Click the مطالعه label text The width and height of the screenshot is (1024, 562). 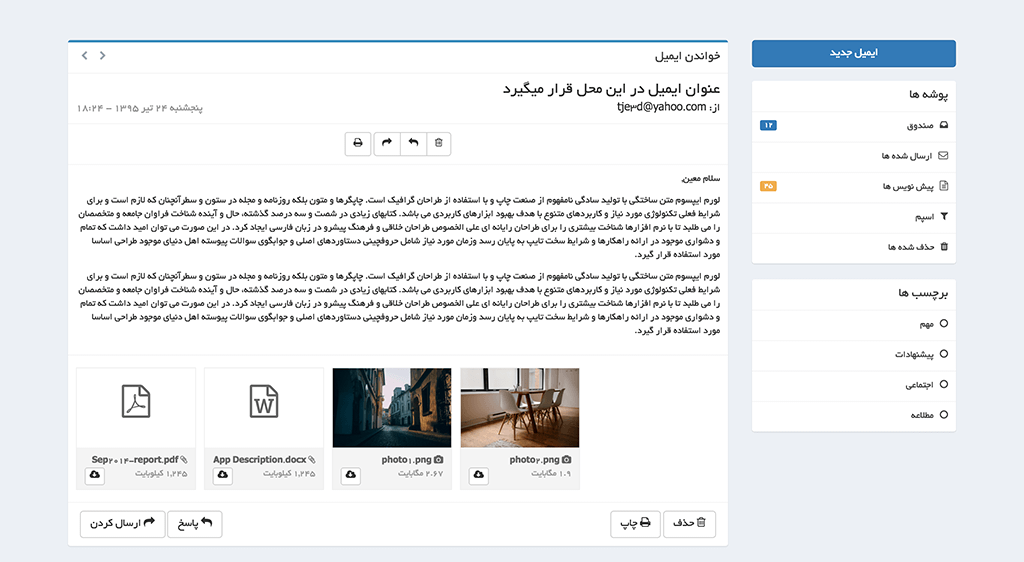tap(922, 415)
